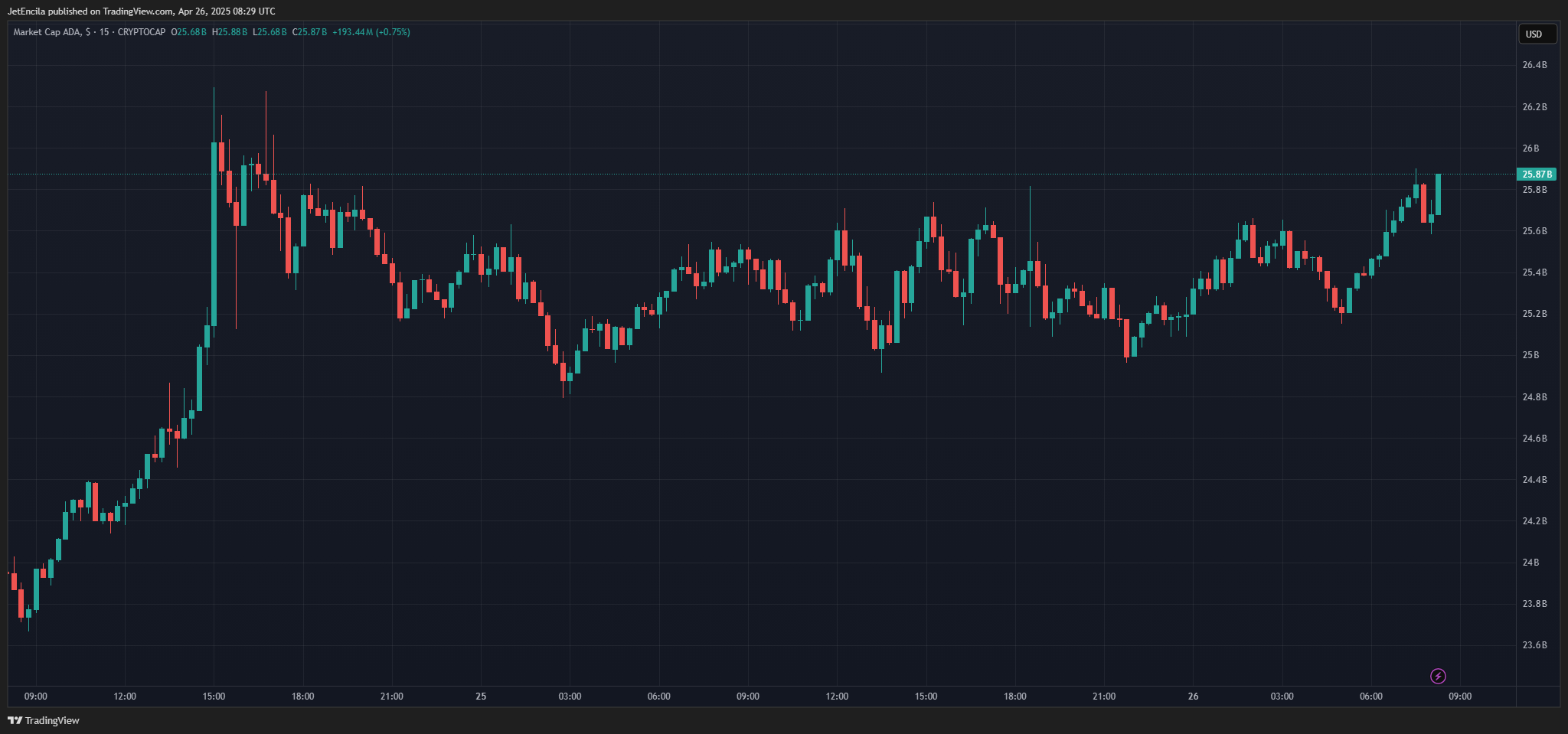Click the 24B label on price axis
The height and width of the screenshot is (734, 1568).
(x=1530, y=563)
